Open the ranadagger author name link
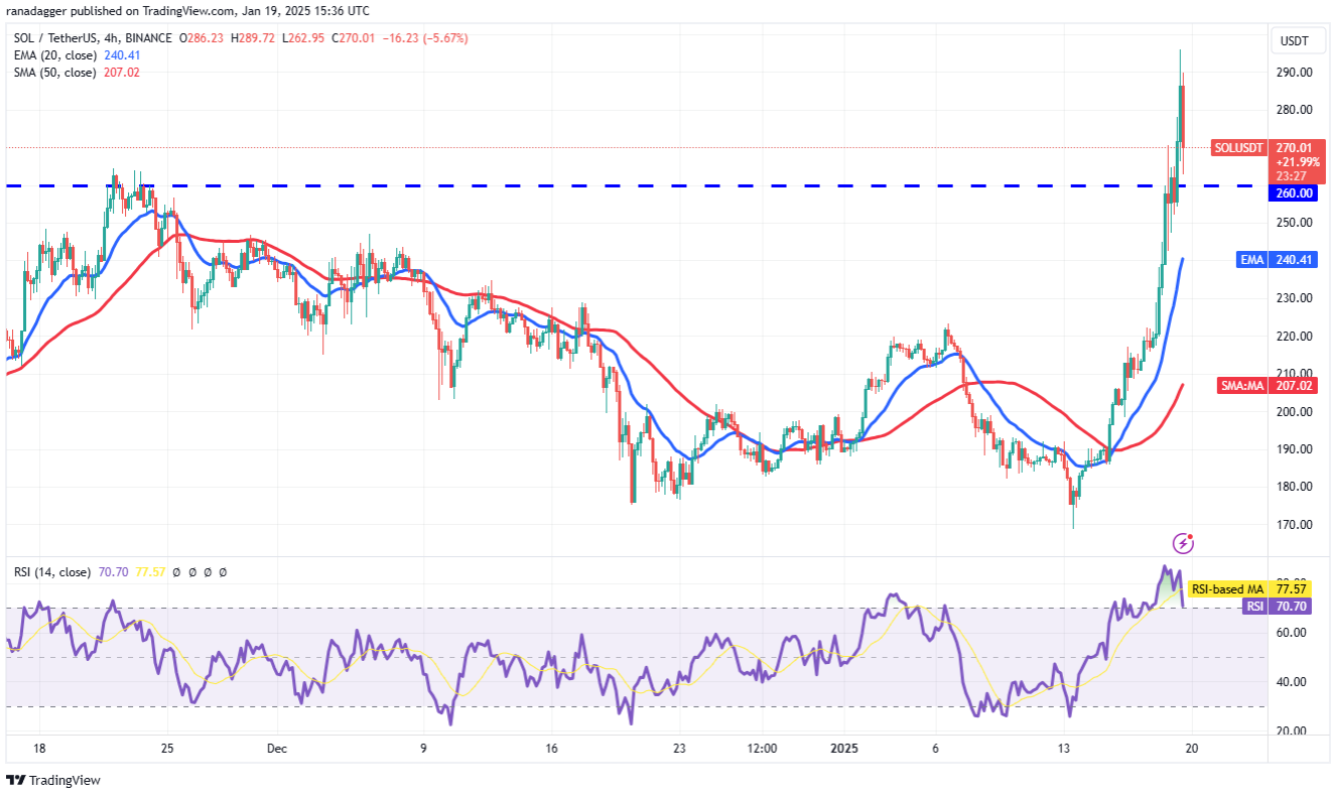This screenshot has height=795, width=1338. [39, 11]
